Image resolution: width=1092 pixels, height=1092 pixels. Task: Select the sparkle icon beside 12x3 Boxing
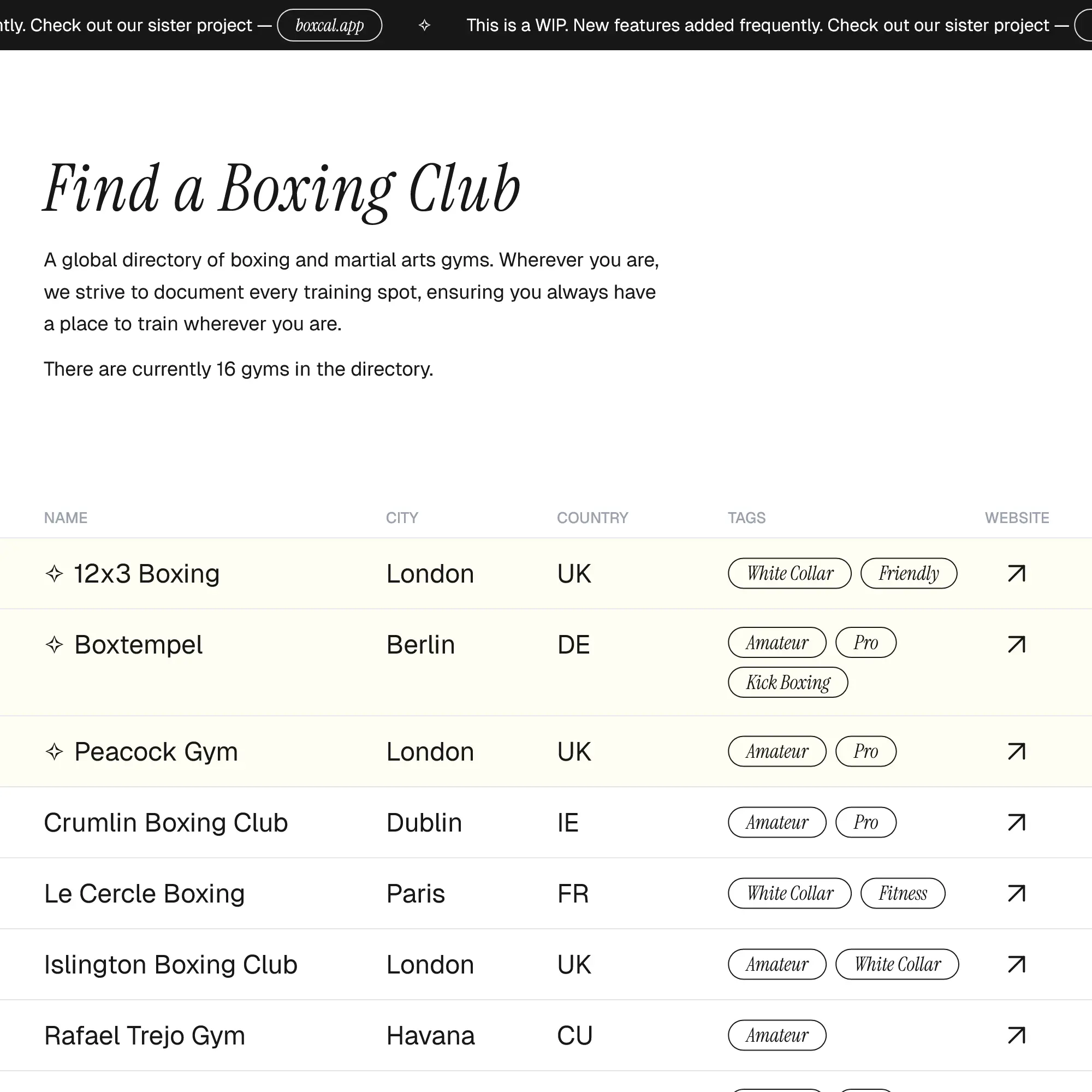tap(54, 574)
